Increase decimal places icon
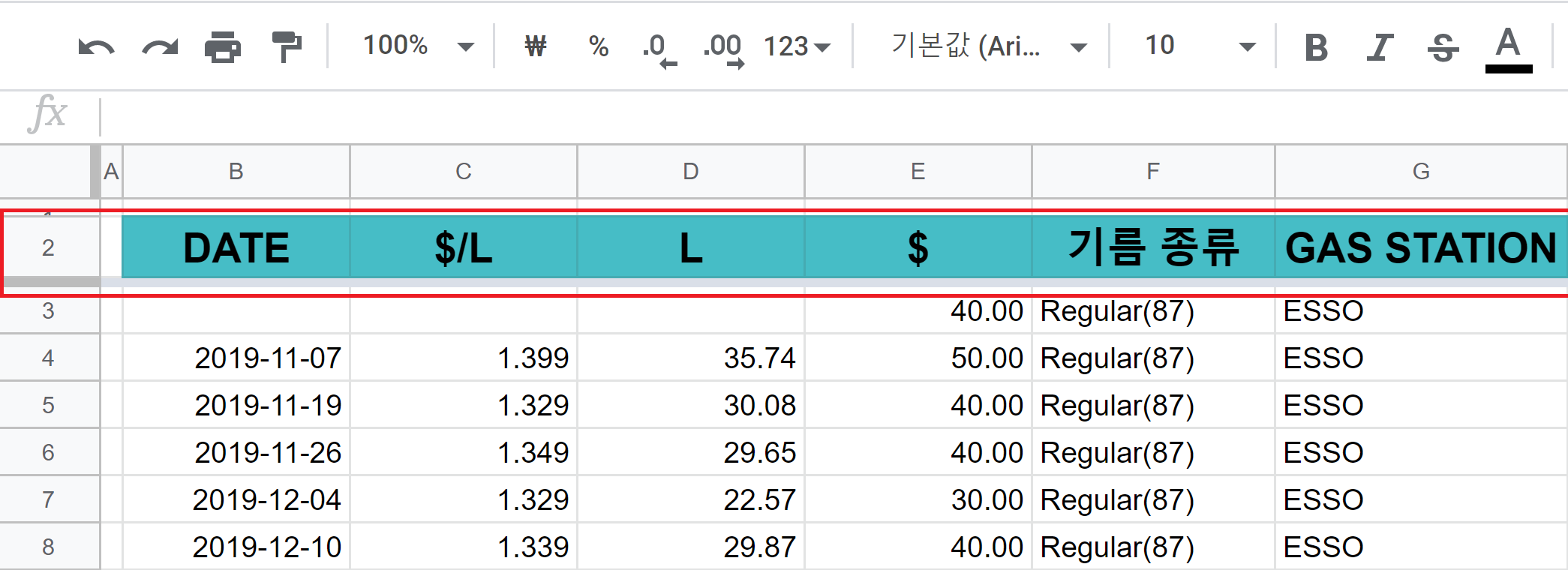The width and height of the screenshot is (1568, 570). pos(723,48)
